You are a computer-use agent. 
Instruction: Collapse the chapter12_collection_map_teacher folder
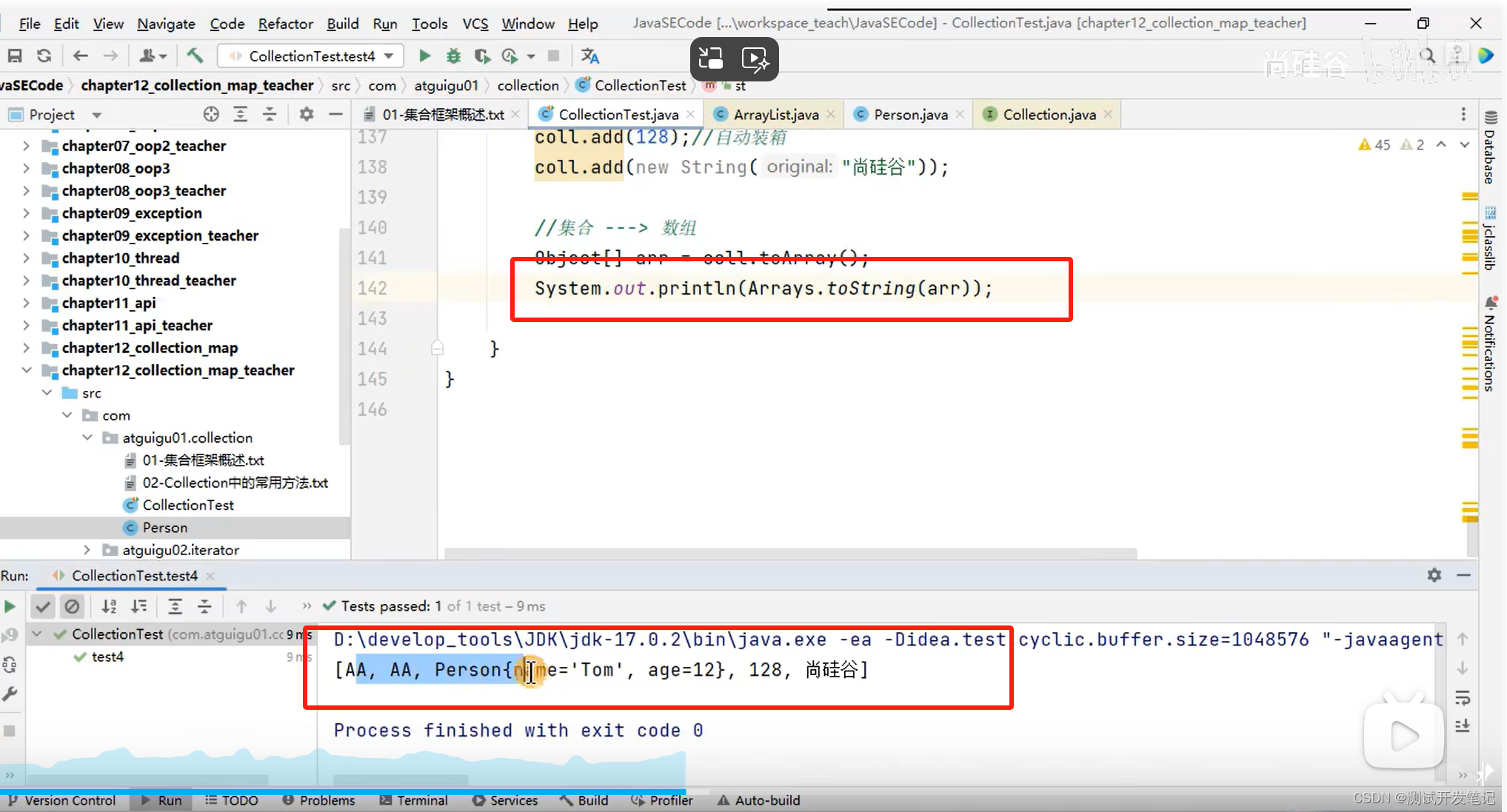click(27, 370)
